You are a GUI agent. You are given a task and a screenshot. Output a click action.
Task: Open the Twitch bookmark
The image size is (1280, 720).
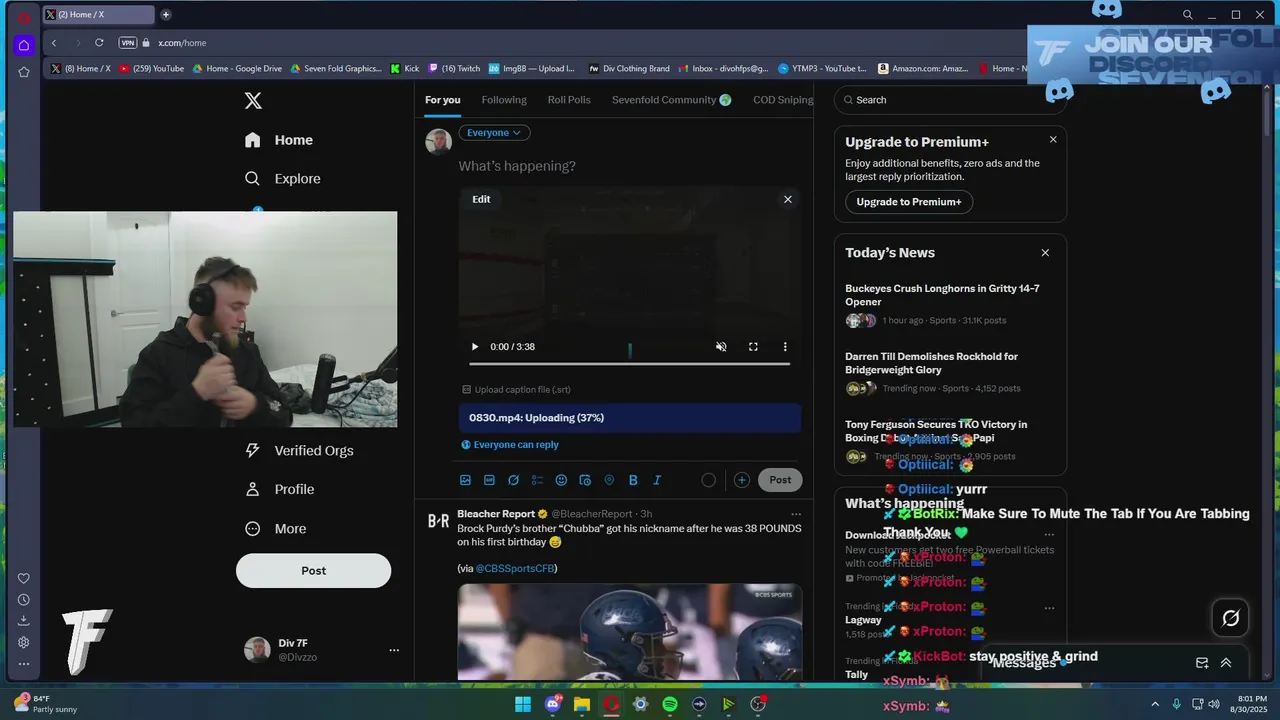click(x=454, y=69)
